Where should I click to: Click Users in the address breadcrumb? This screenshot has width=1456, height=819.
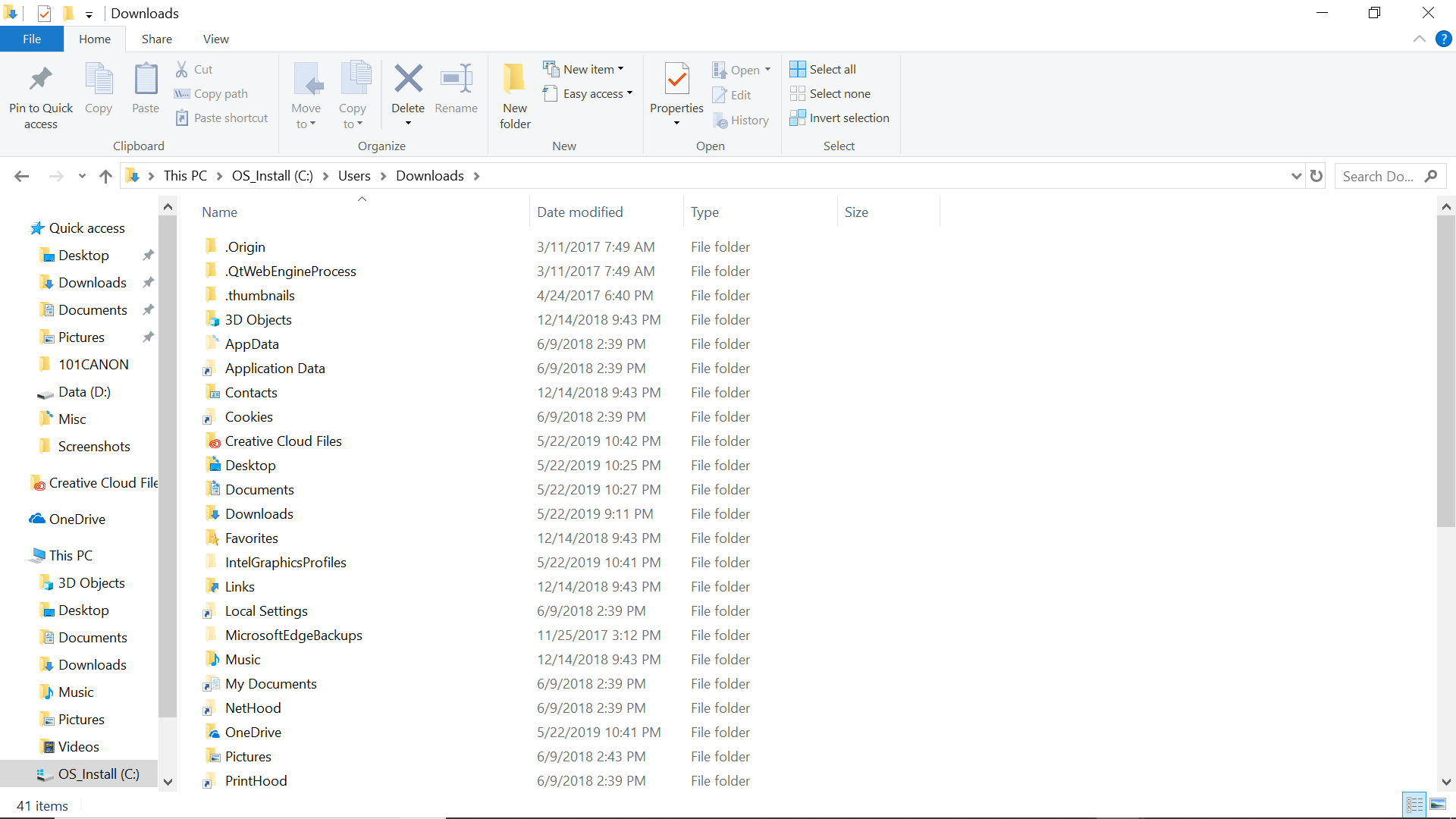point(354,176)
